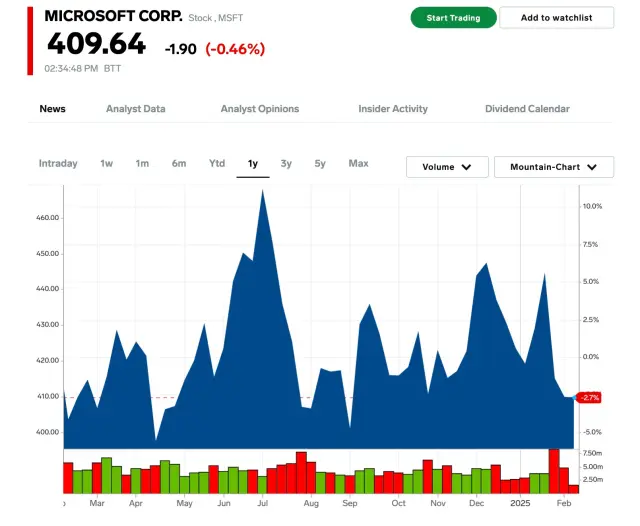This screenshot has height=526, width=640.
Task: Expand the Volume dropdown
Action: [x=447, y=167]
